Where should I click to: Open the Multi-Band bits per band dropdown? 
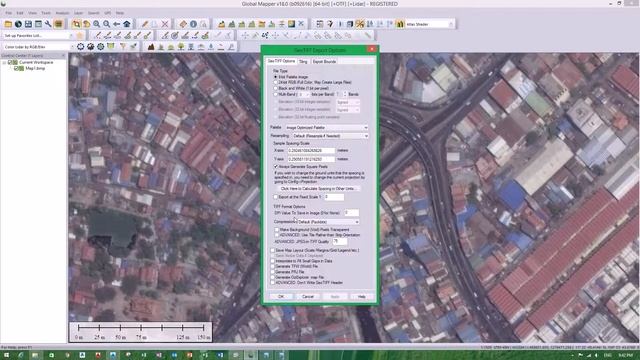point(303,94)
